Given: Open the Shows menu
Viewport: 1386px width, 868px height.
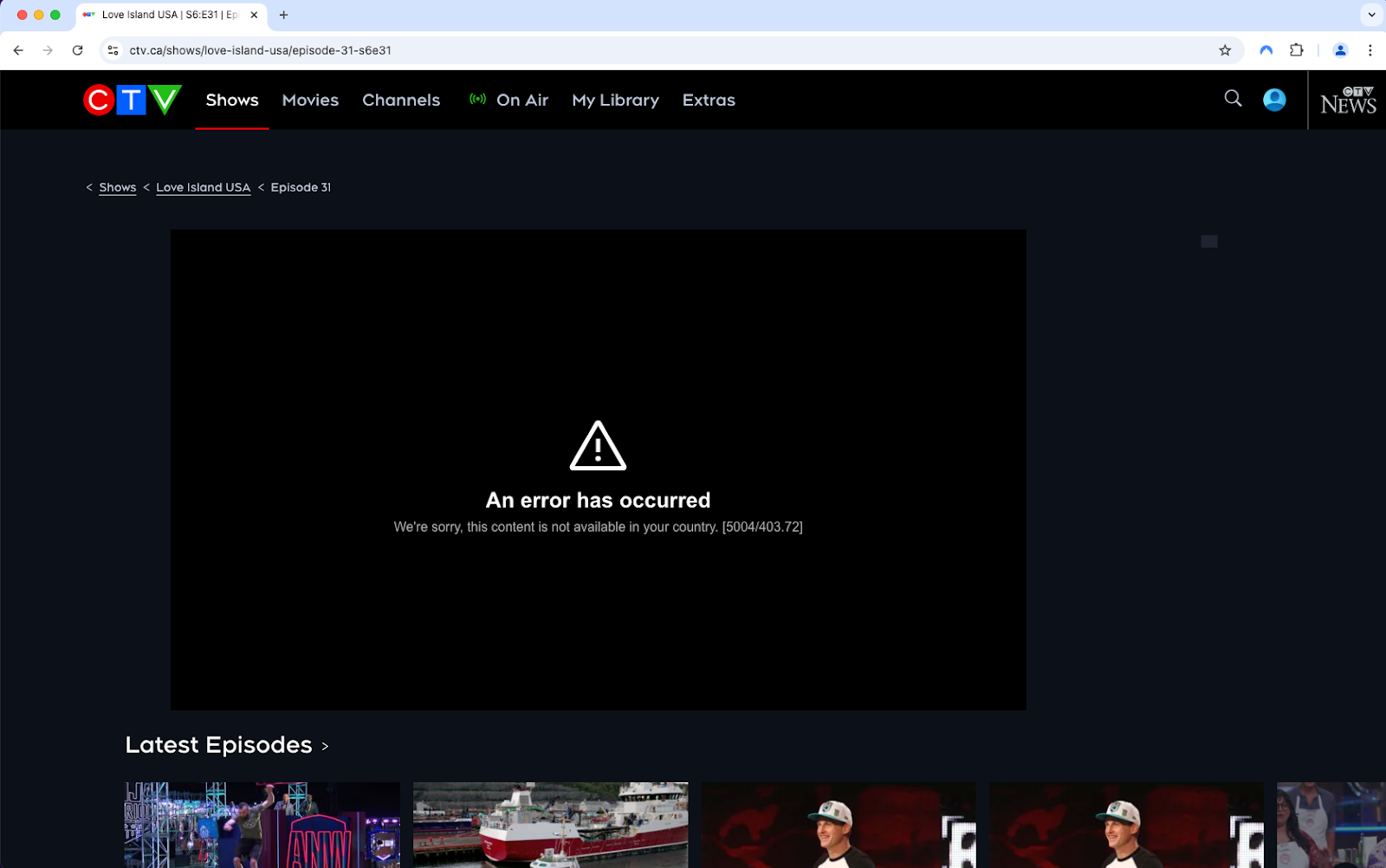Looking at the screenshot, I should tap(232, 100).
